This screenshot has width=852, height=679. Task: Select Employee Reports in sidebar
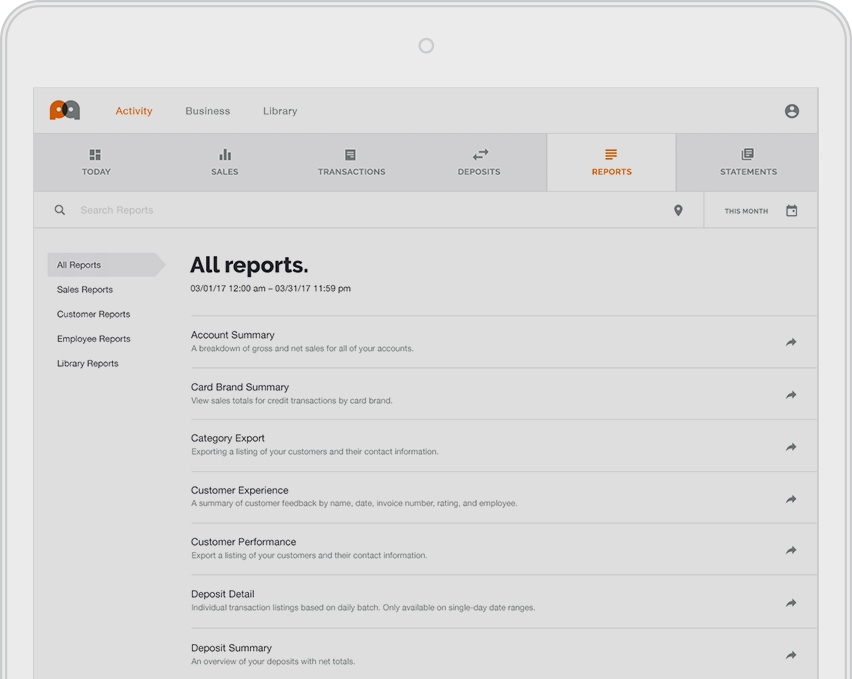(x=93, y=338)
